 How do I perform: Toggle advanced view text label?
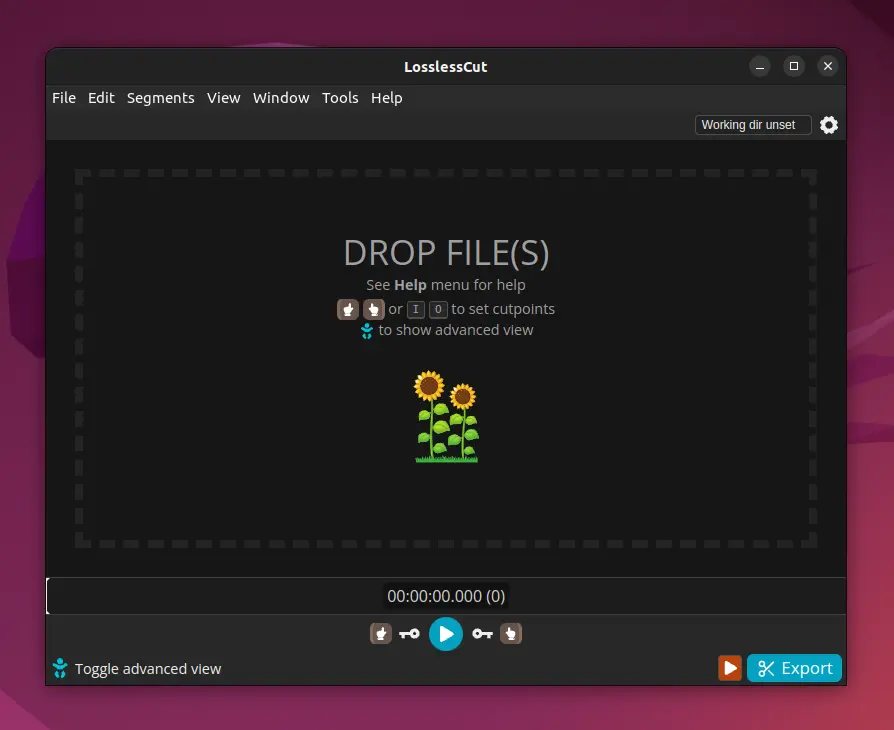pos(148,669)
